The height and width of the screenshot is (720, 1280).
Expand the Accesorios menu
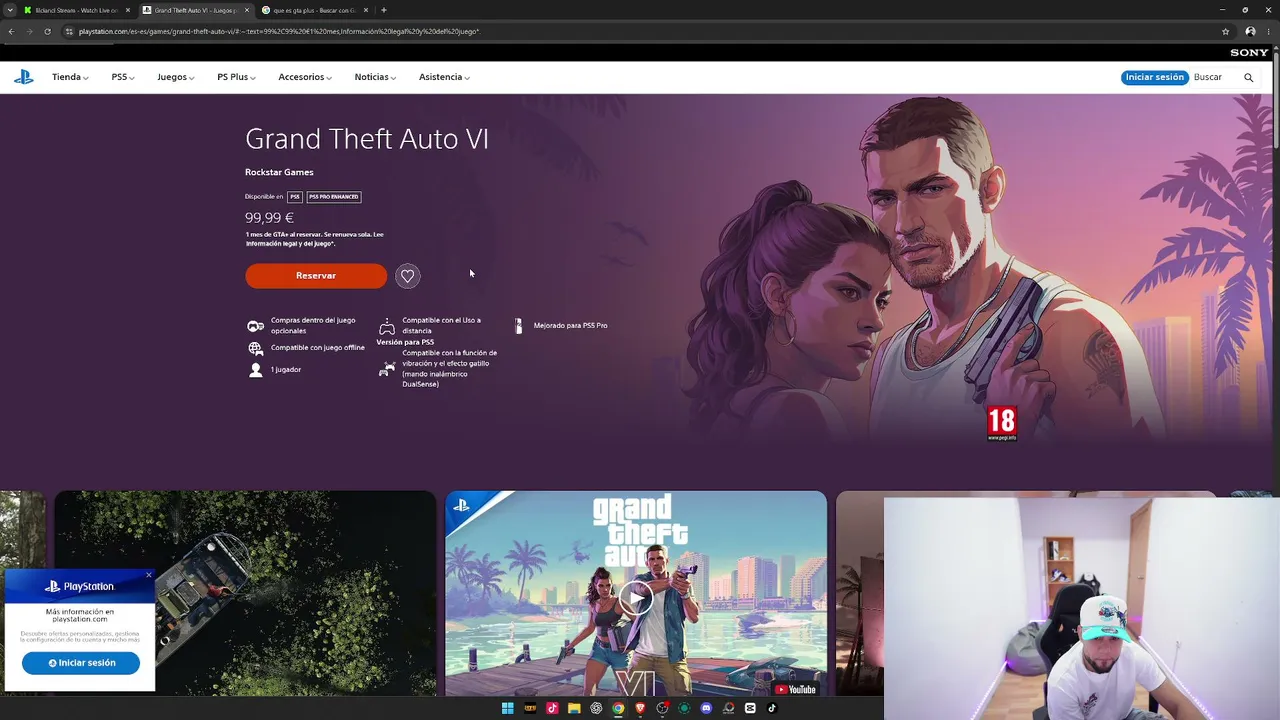pyautogui.click(x=305, y=77)
